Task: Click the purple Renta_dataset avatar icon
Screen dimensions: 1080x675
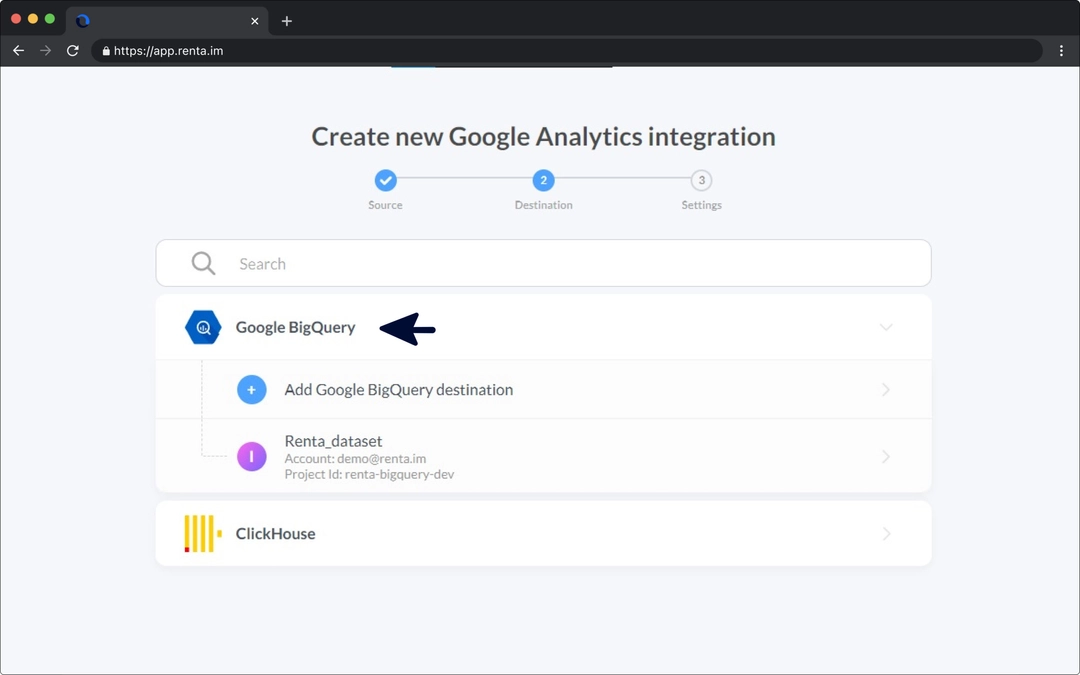Action: pos(251,457)
